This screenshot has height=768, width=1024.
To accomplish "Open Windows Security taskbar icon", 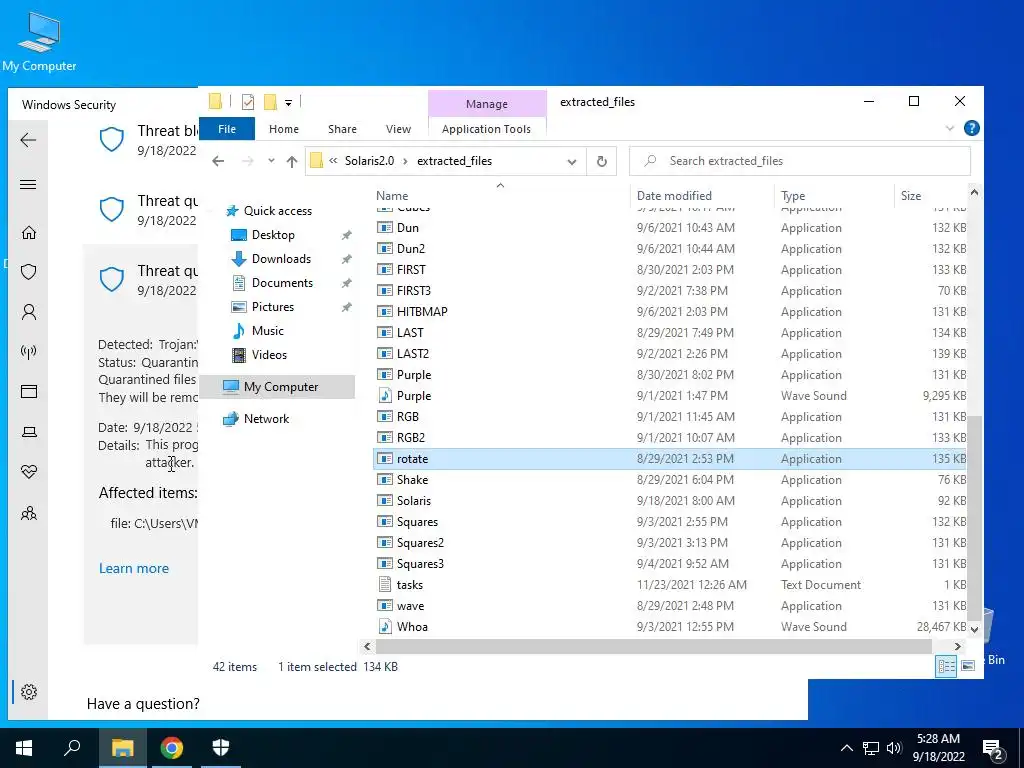I will point(221,748).
